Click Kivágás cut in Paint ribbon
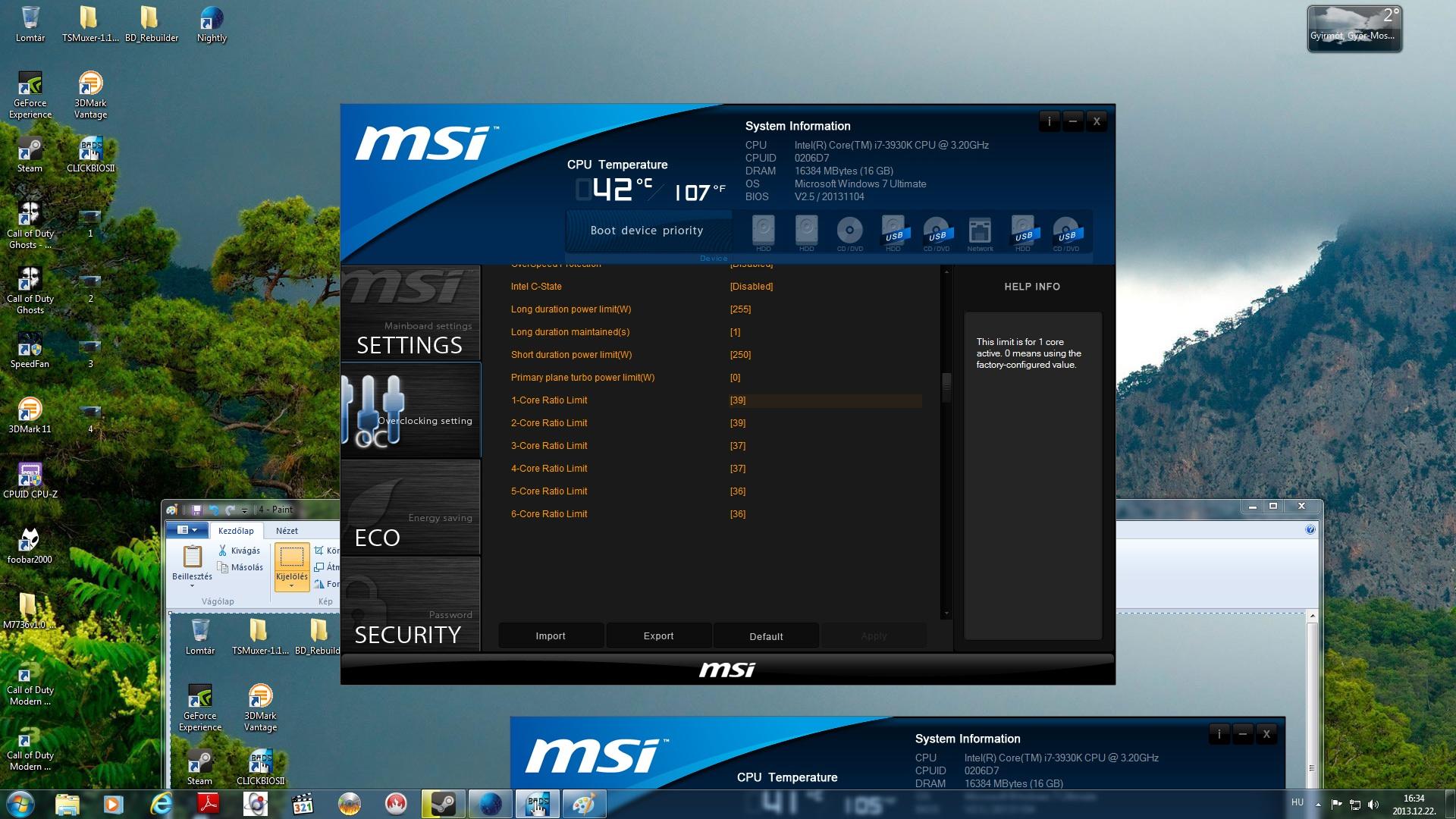Image resolution: width=1456 pixels, height=819 pixels. [x=239, y=551]
